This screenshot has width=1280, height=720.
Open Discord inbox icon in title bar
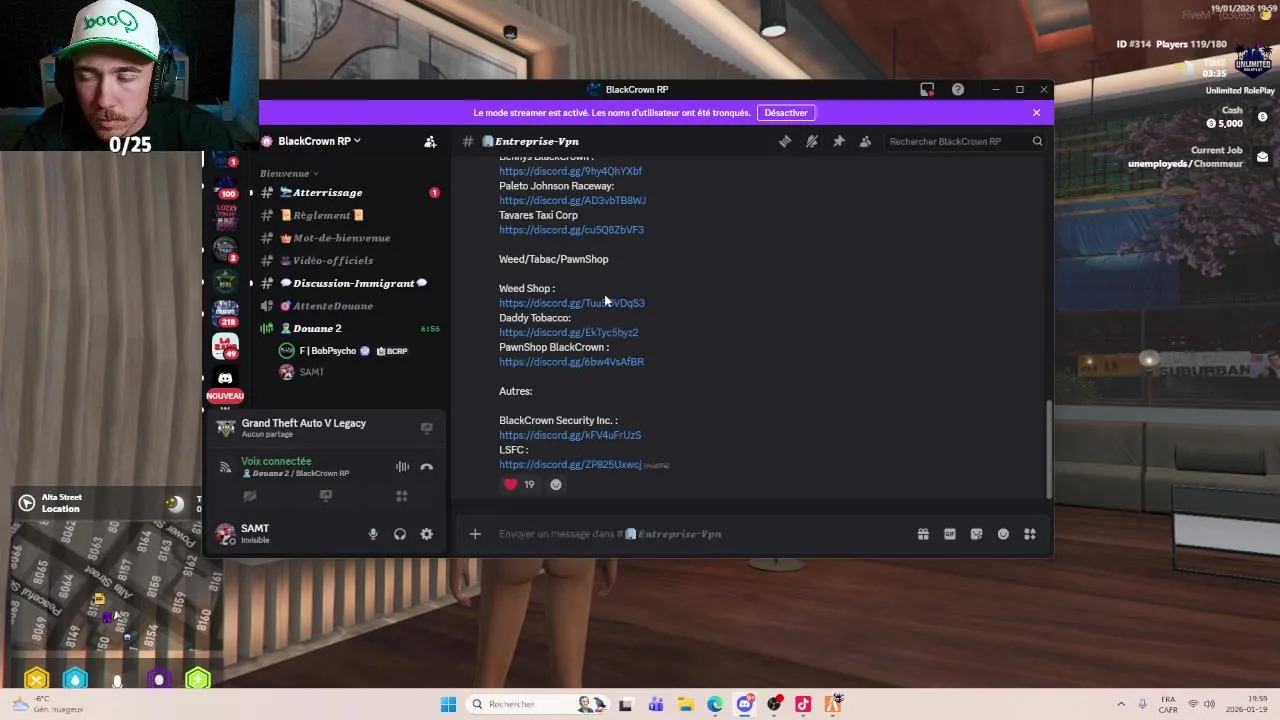pyautogui.click(x=927, y=90)
